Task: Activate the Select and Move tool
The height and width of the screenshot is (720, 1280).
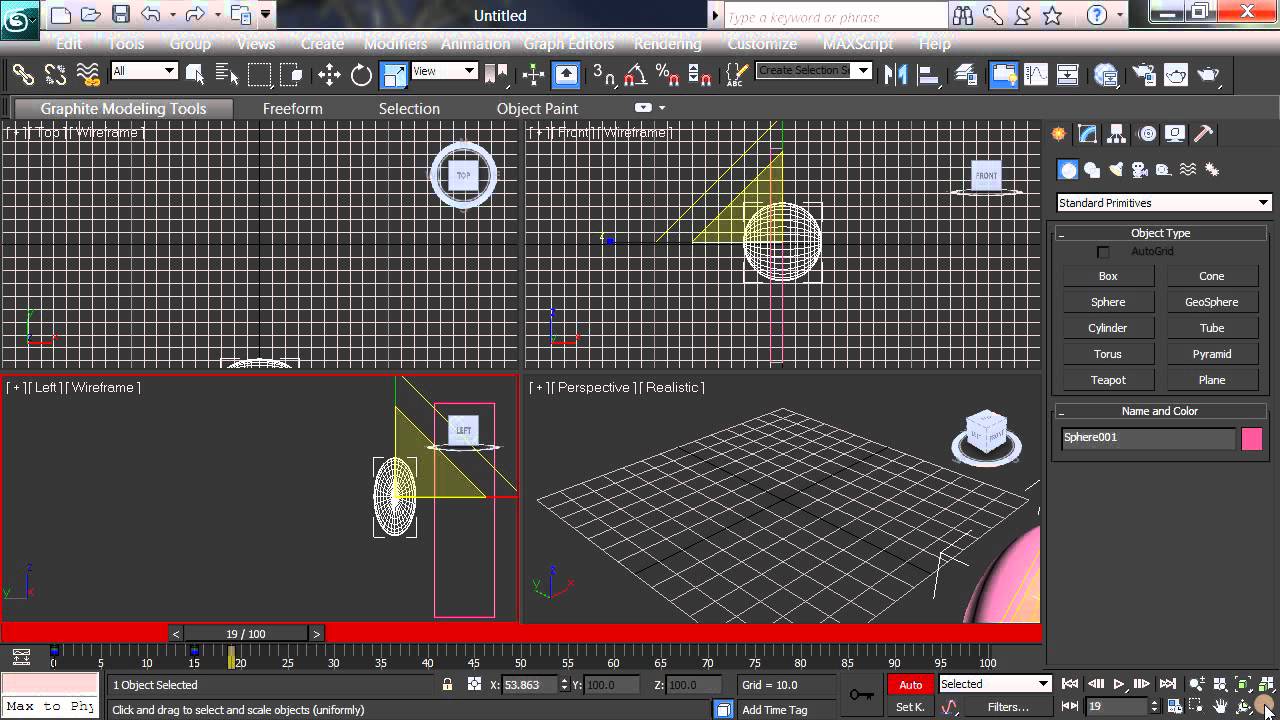Action: tap(329, 74)
